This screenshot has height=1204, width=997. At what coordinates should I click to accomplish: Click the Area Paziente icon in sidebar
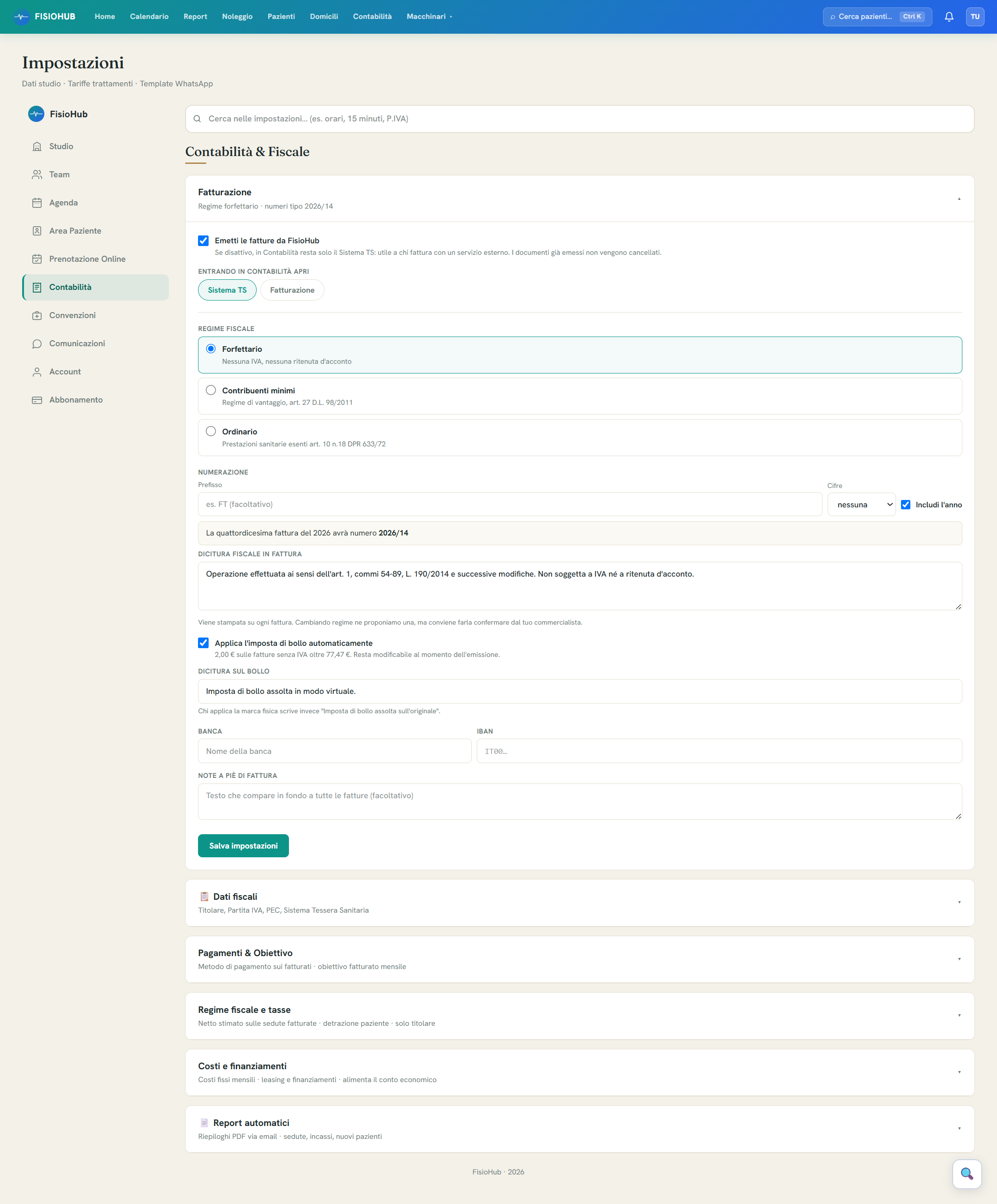click(36, 230)
